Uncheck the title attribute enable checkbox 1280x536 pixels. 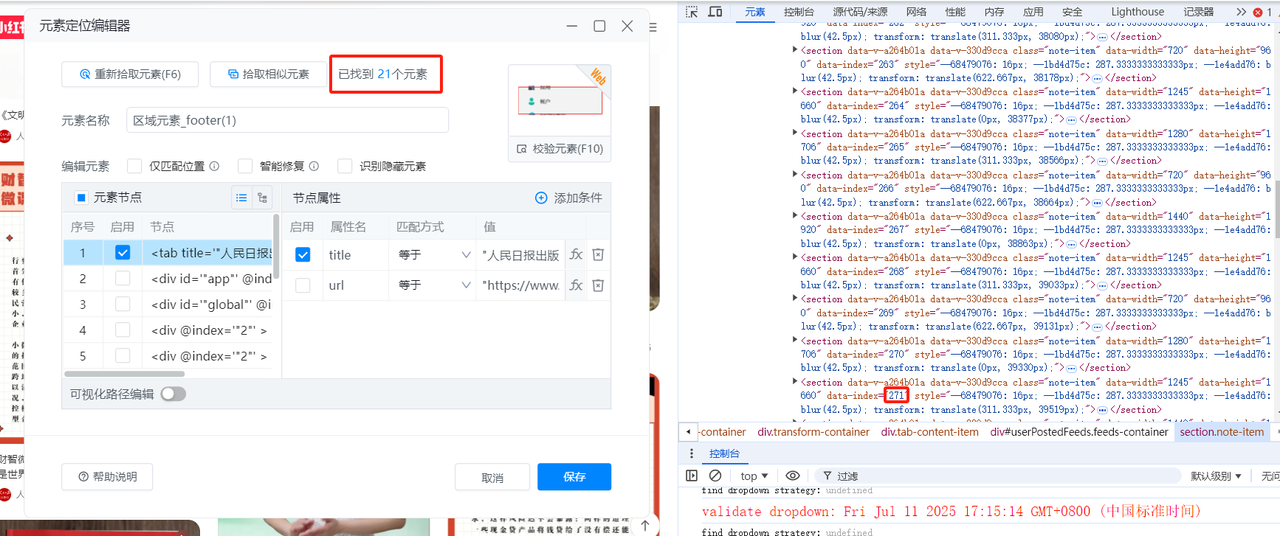pyautogui.click(x=303, y=255)
